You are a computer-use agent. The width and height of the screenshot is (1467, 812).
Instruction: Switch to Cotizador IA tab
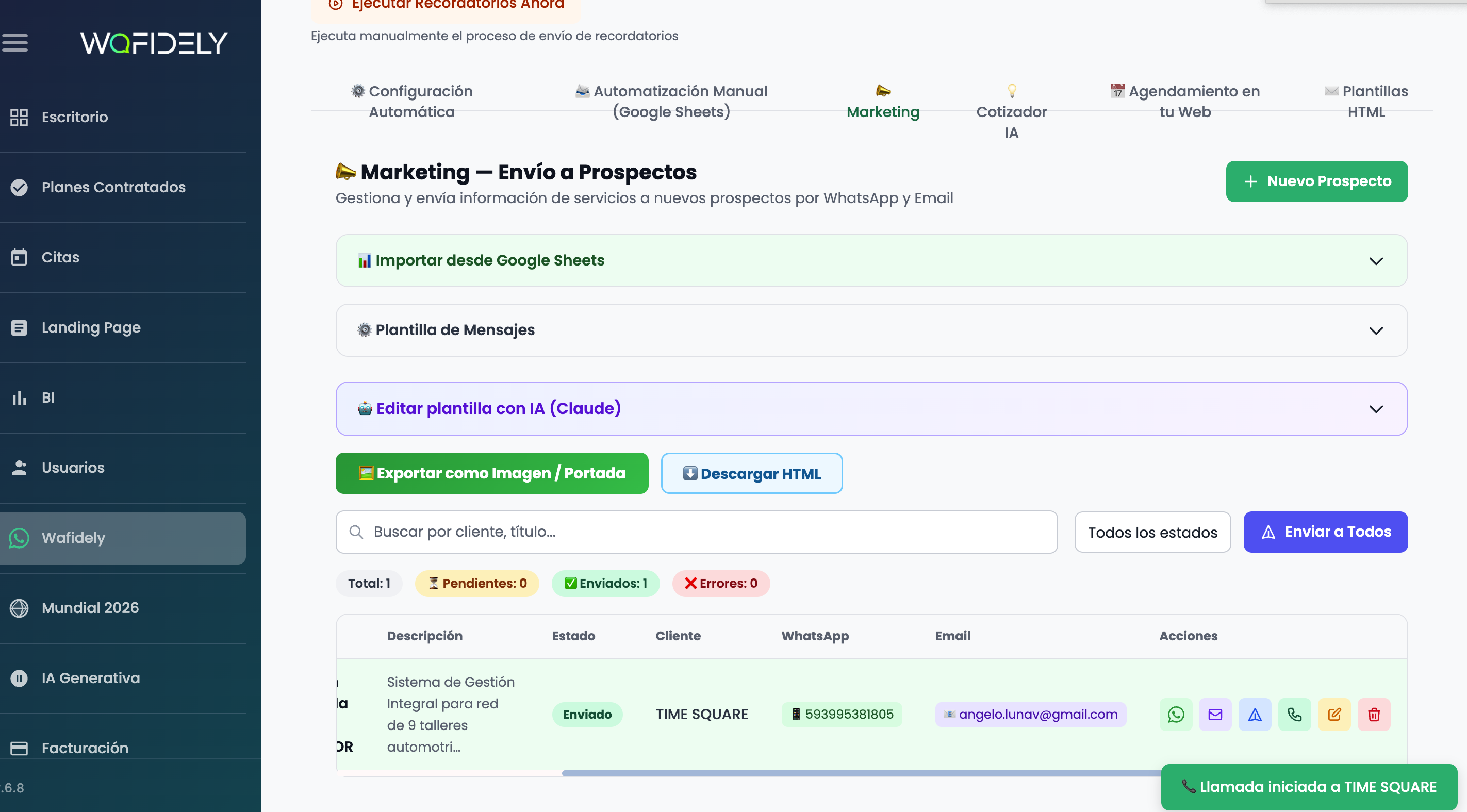pos(1011,111)
